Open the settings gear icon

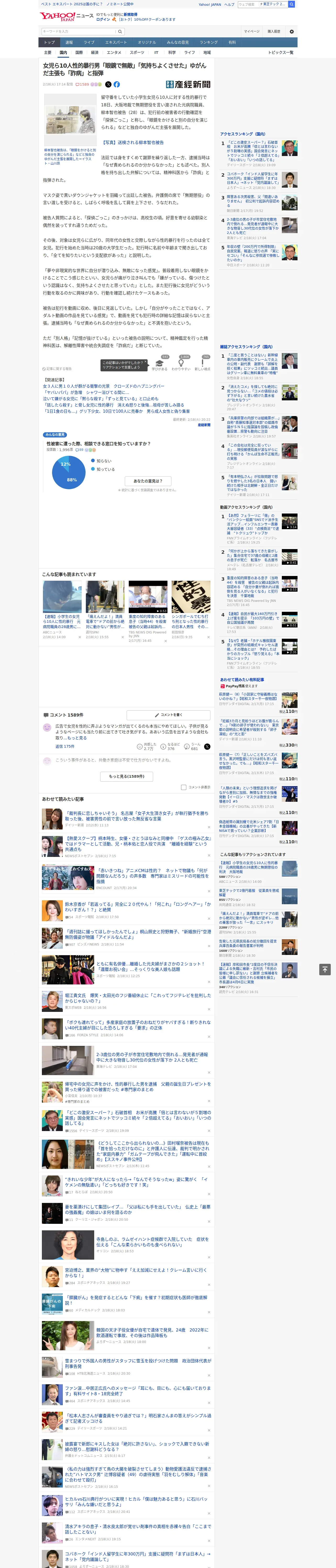tap(292, 31)
